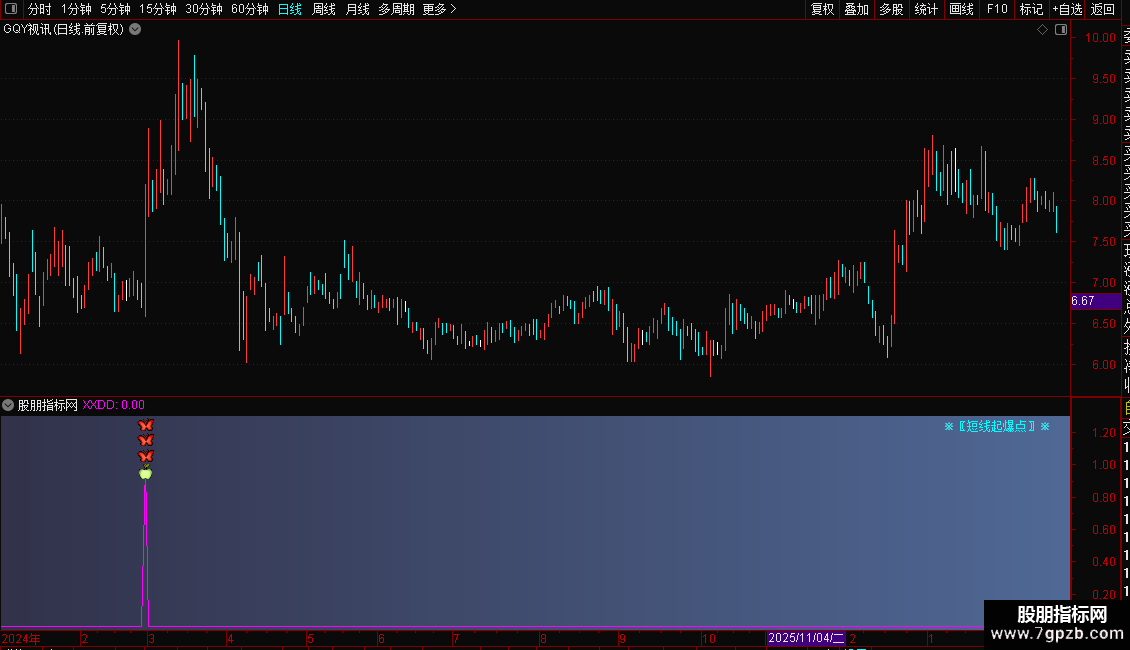Click the 2025/11/04 date marker

(805, 638)
